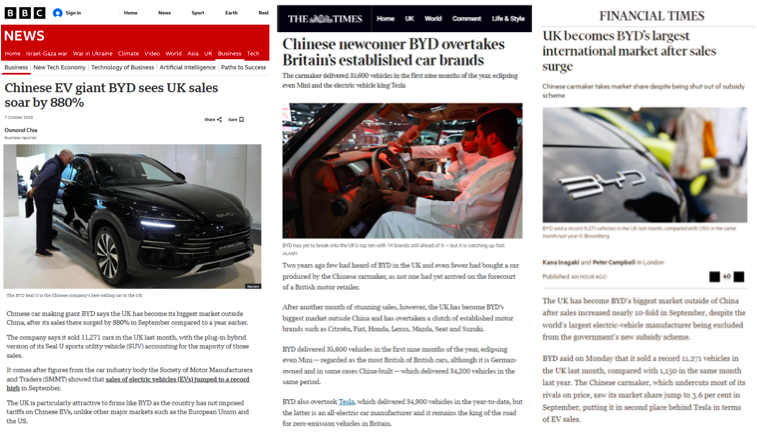Click the BBC logo blocks
This screenshot has height=433, width=757.
coord(25,13)
